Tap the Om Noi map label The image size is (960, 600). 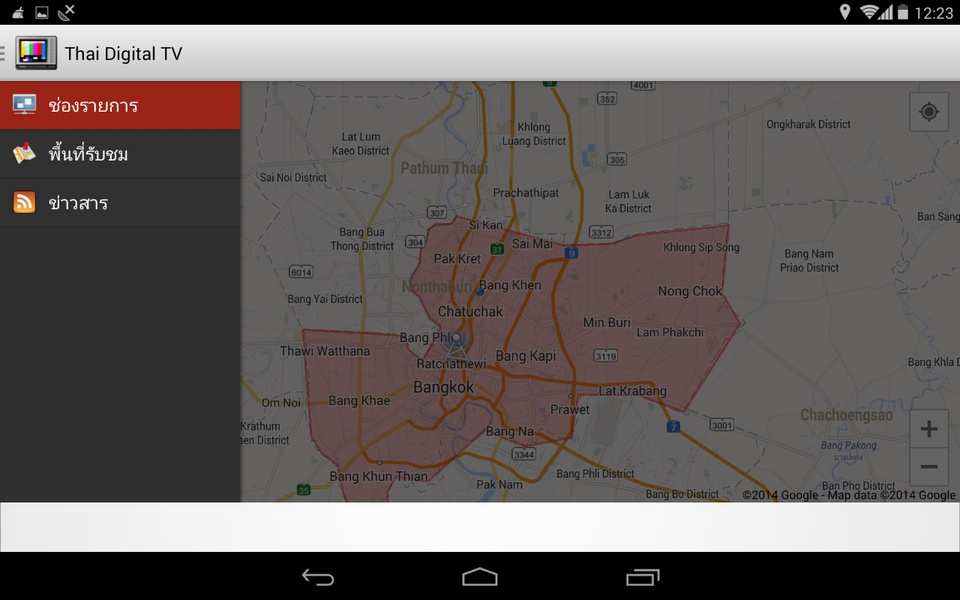(281, 402)
